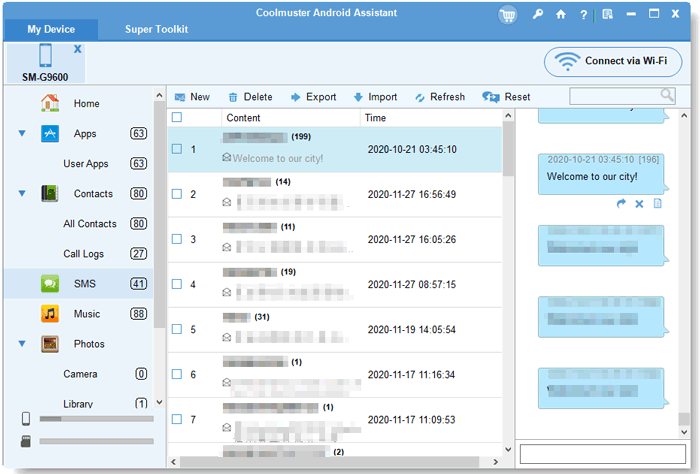The image size is (700, 474).
Task: Click sidebar scroll up arrow
Action: [159, 95]
